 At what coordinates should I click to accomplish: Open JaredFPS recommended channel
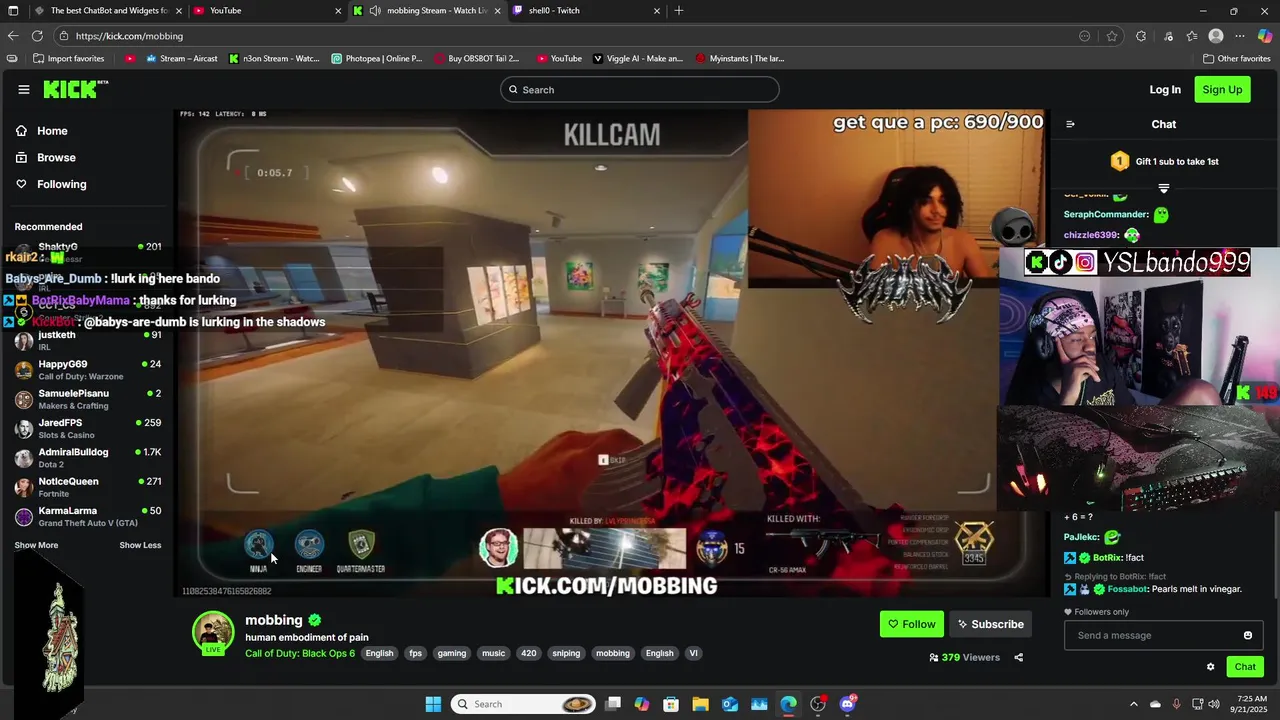pos(88,429)
